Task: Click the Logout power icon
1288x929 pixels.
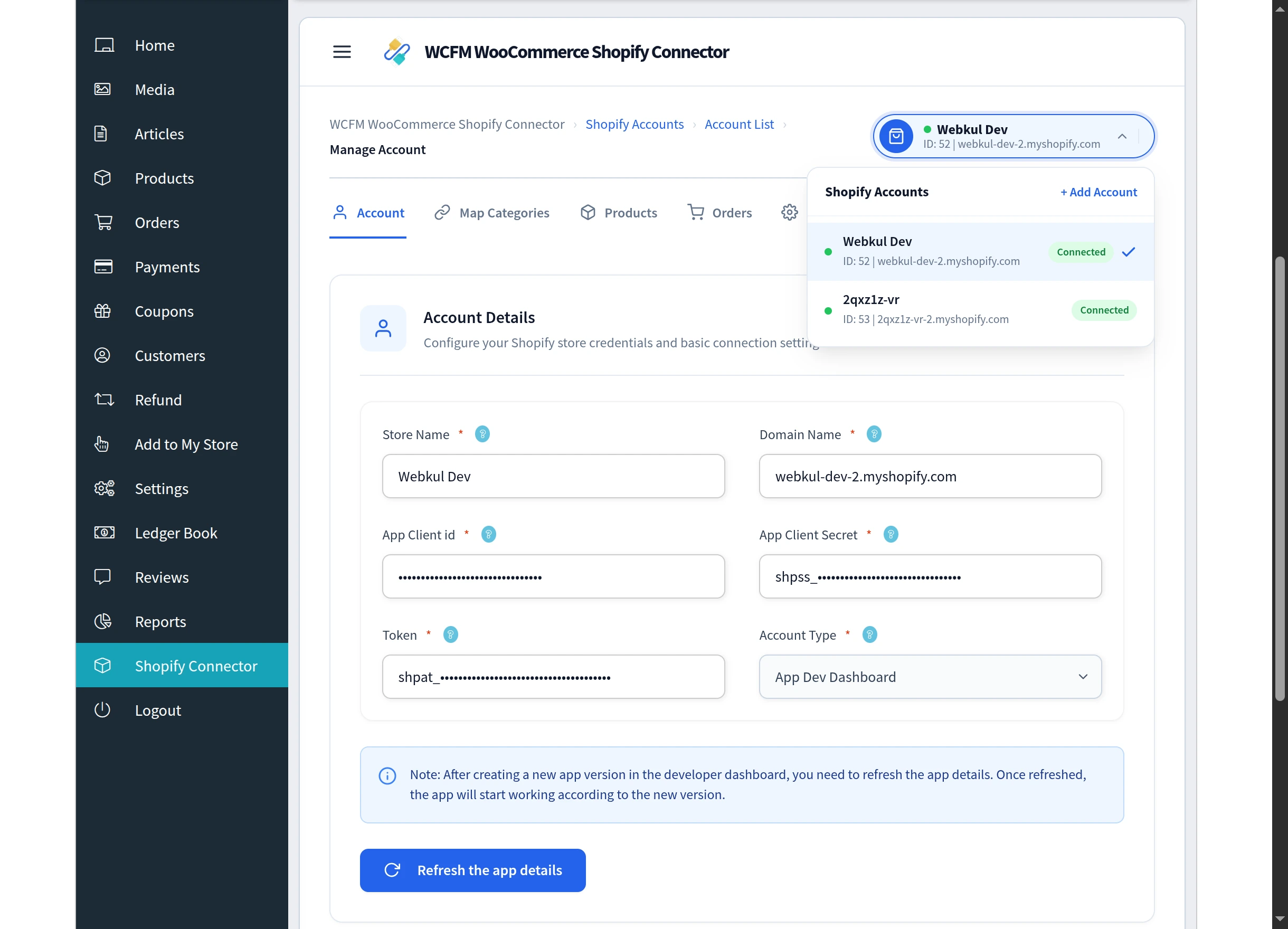Action: pos(102,709)
